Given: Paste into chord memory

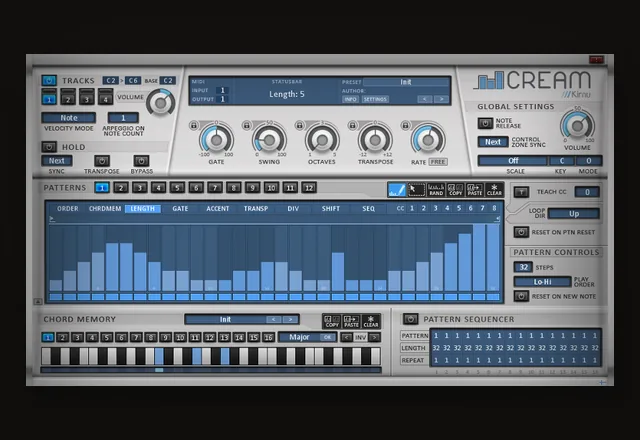Looking at the screenshot, I should pyautogui.click(x=351, y=321).
